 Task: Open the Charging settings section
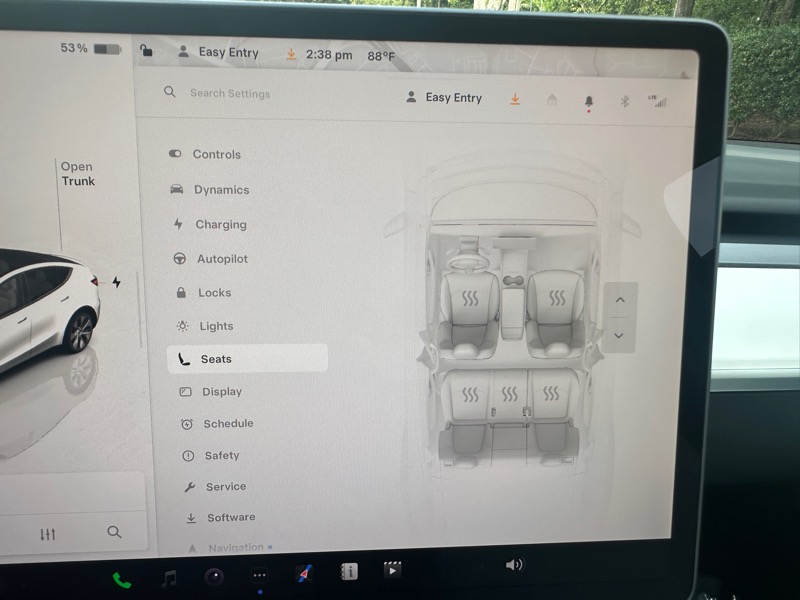(220, 225)
